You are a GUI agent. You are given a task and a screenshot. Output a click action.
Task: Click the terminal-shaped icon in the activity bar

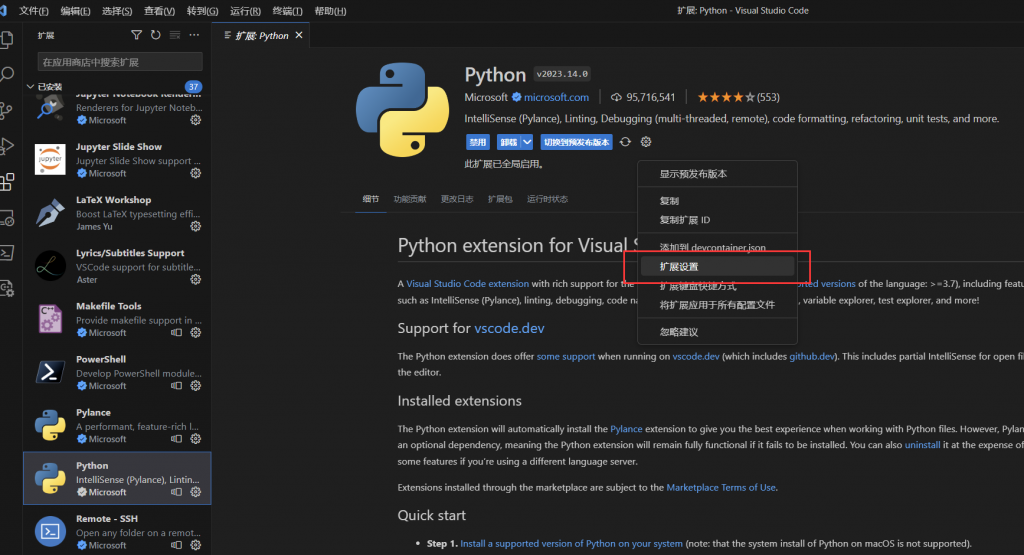click(x=7, y=253)
